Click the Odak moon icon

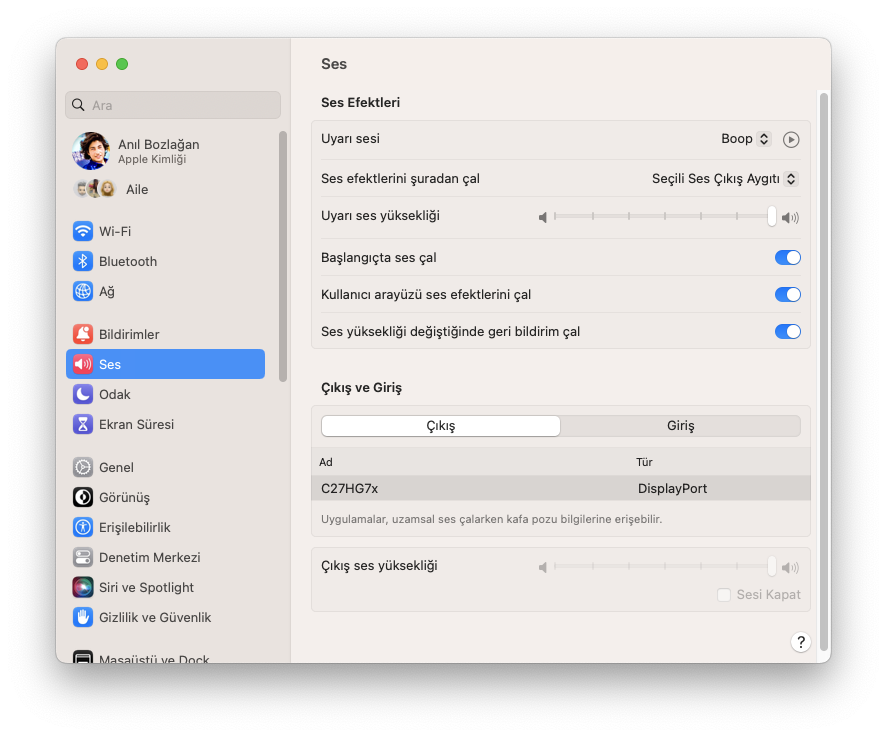coord(83,394)
